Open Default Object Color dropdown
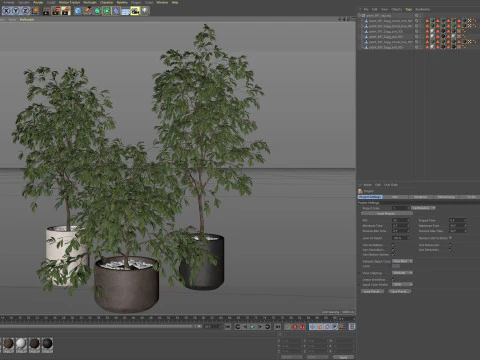 (x=402, y=261)
